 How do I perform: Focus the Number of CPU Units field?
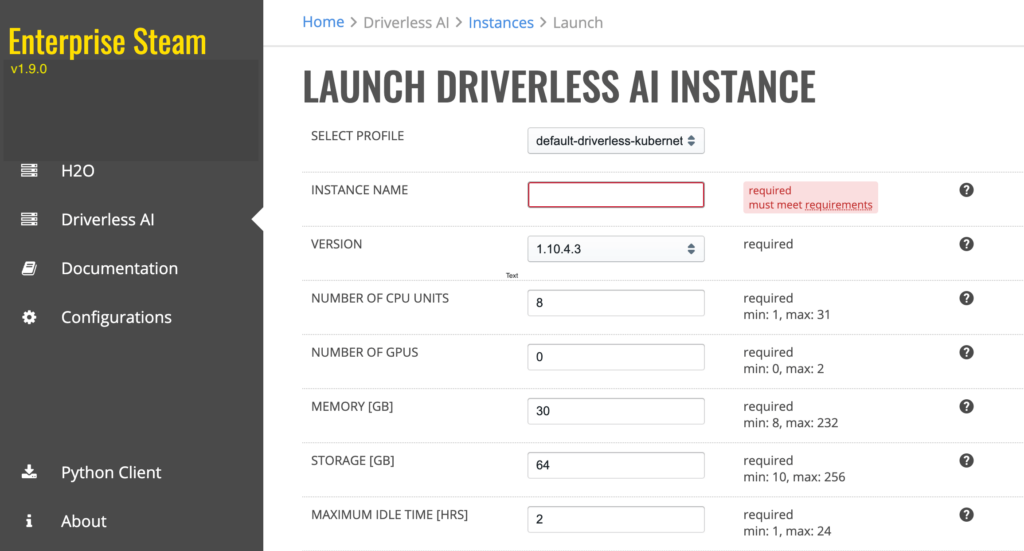point(616,303)
